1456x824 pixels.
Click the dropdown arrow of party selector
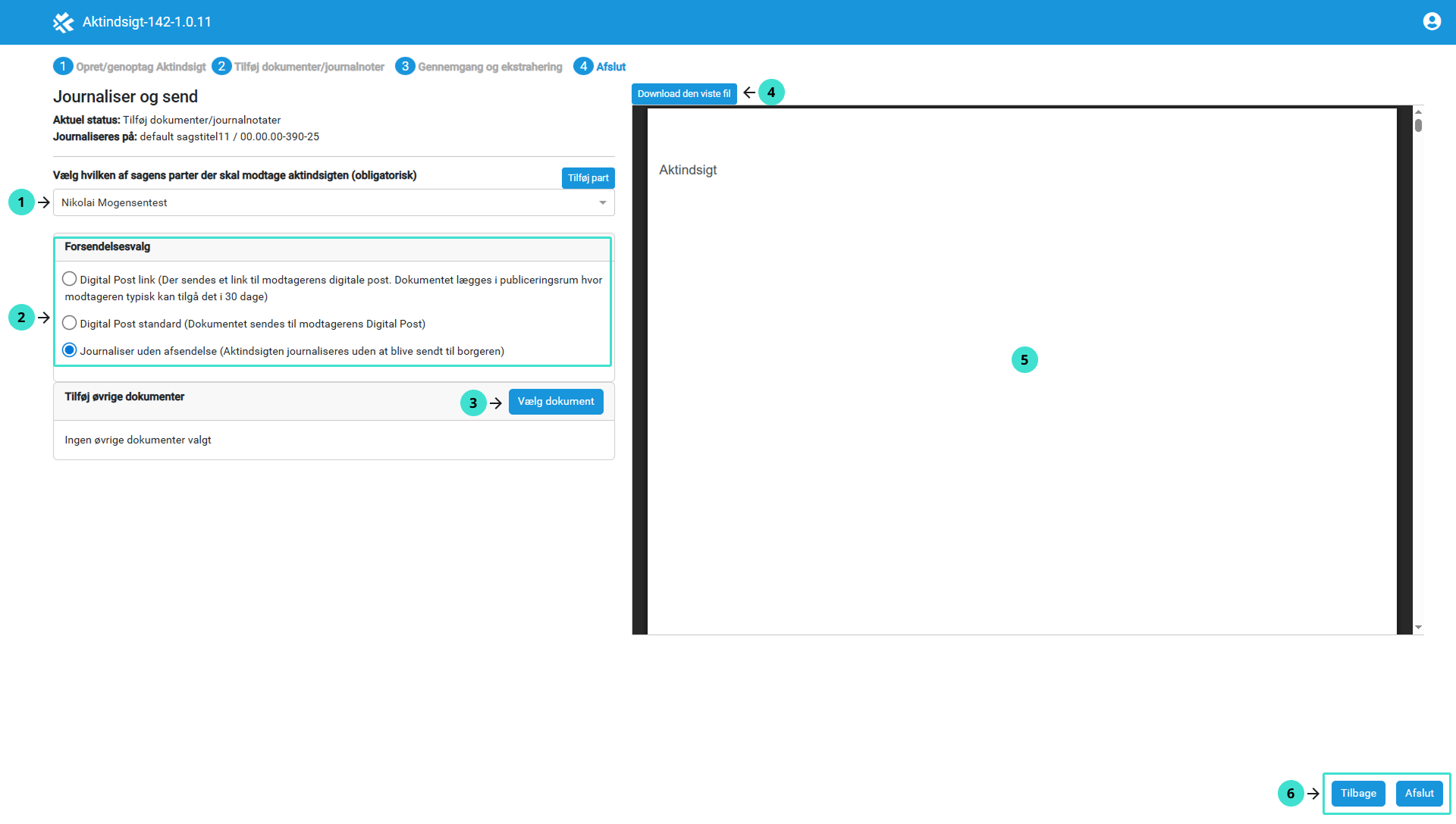click(602, 202)
